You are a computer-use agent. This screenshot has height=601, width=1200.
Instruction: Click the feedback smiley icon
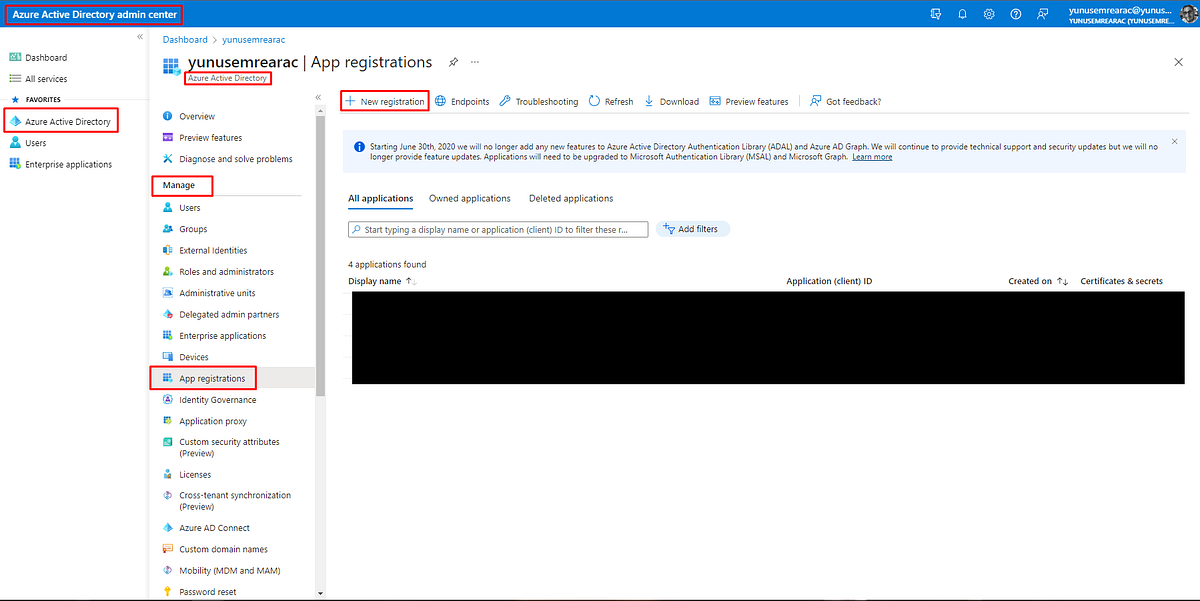coord(1040,13)
